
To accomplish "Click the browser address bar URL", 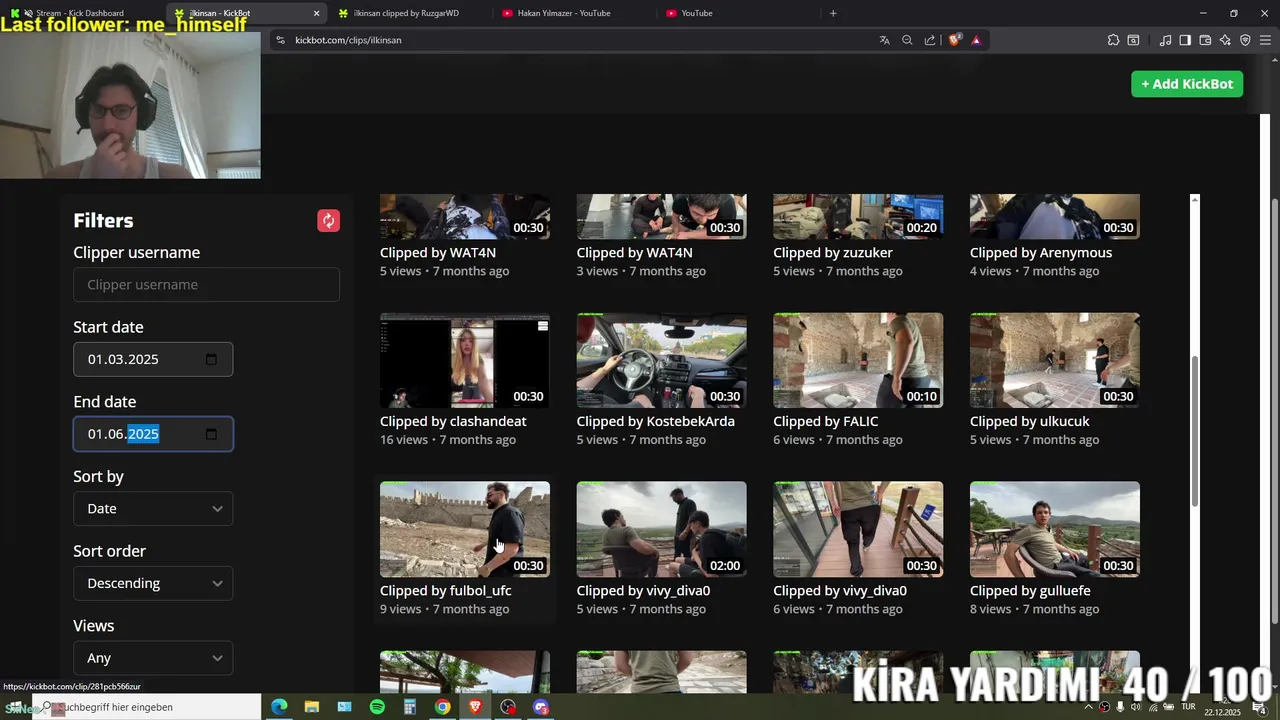I will pos(348,40).
